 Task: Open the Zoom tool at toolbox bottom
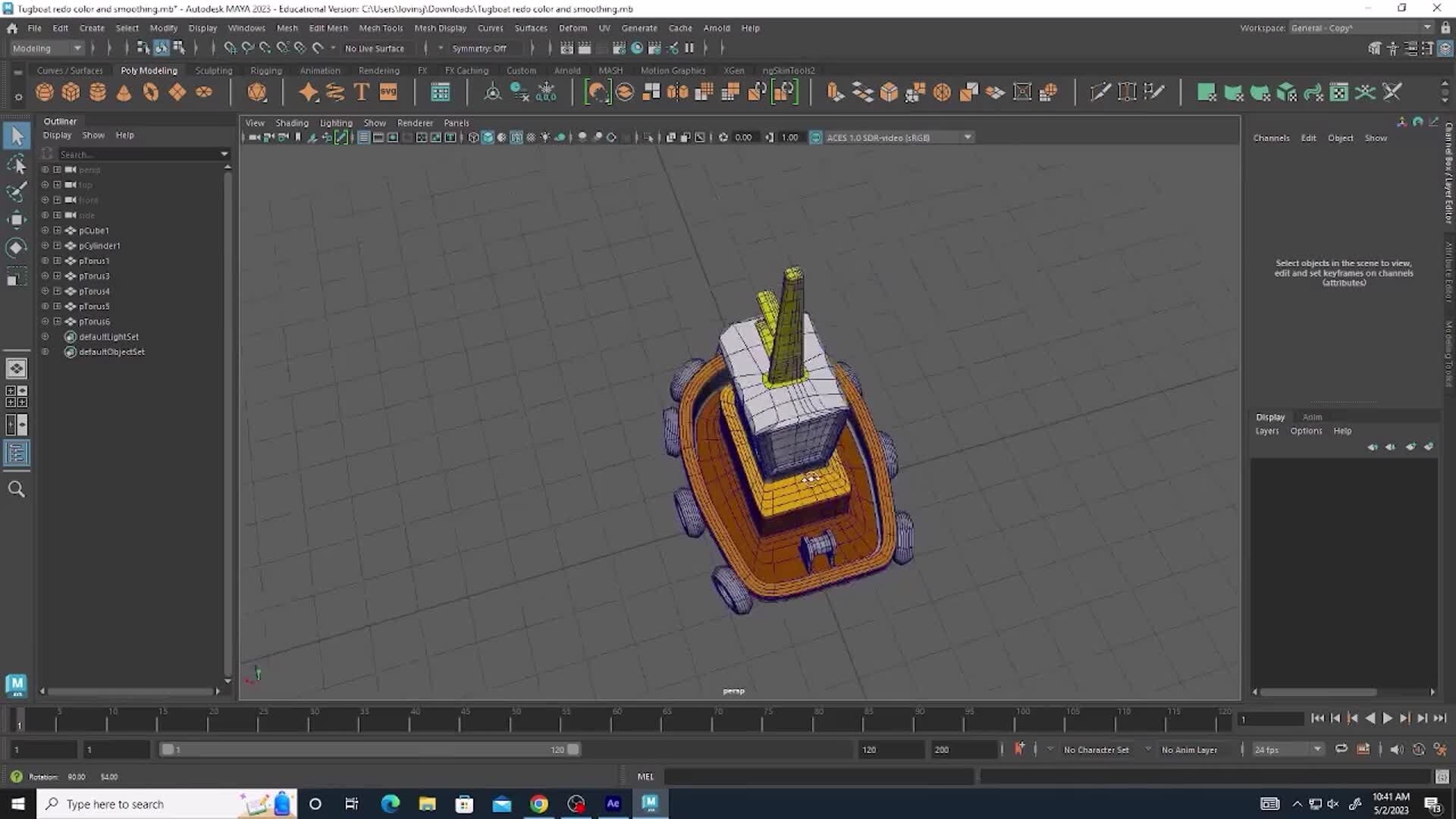[x=17, y=489]
